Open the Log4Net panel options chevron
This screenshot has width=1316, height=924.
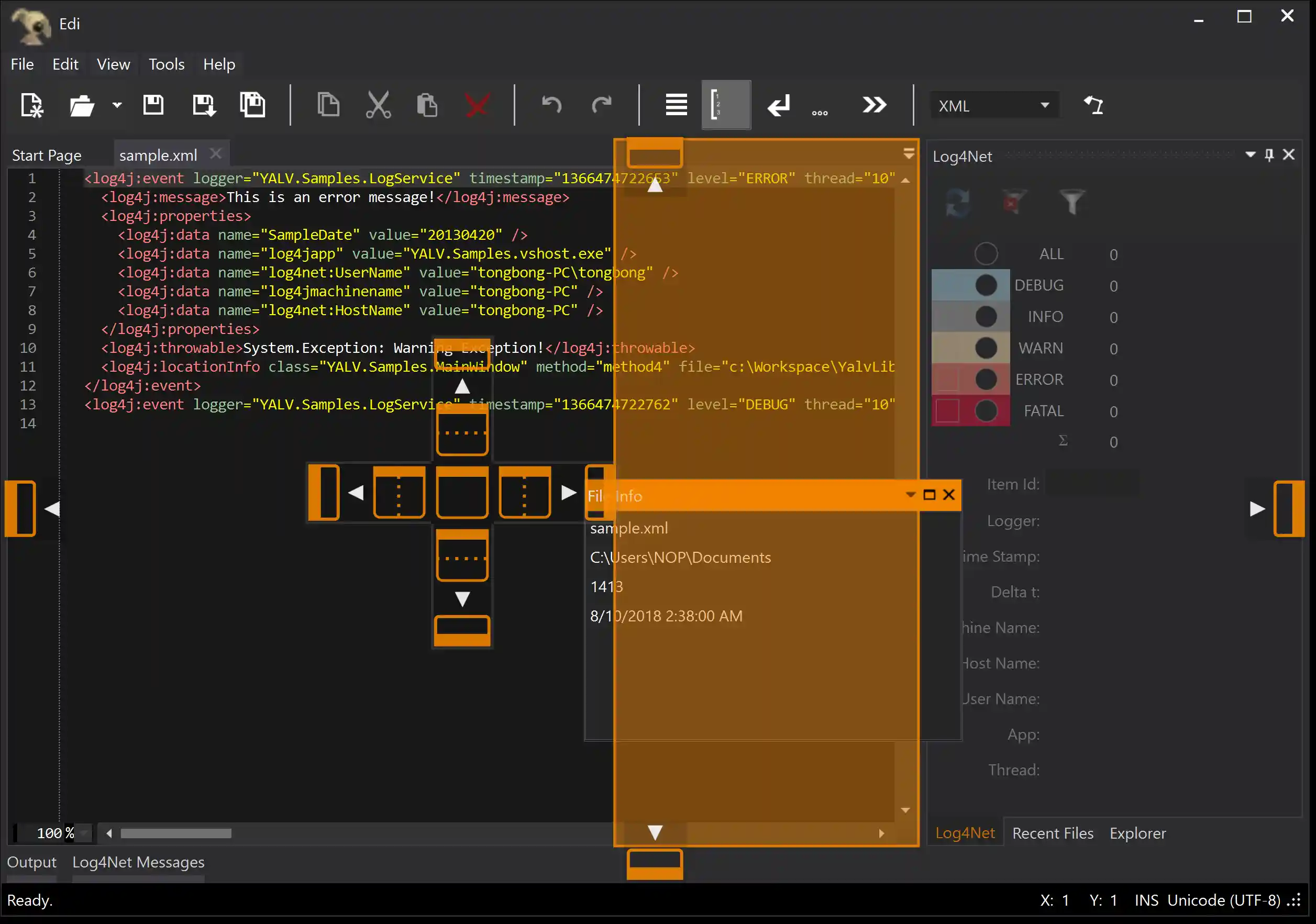(1249, 154)
